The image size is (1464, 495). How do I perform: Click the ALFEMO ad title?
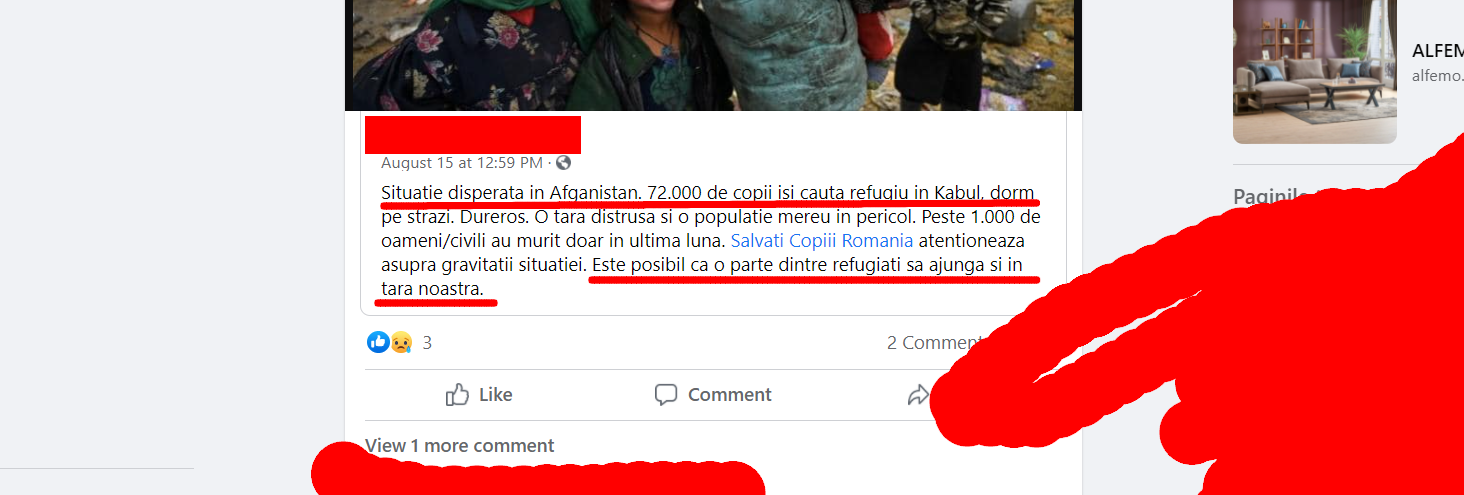click(x=1437, y=51)
